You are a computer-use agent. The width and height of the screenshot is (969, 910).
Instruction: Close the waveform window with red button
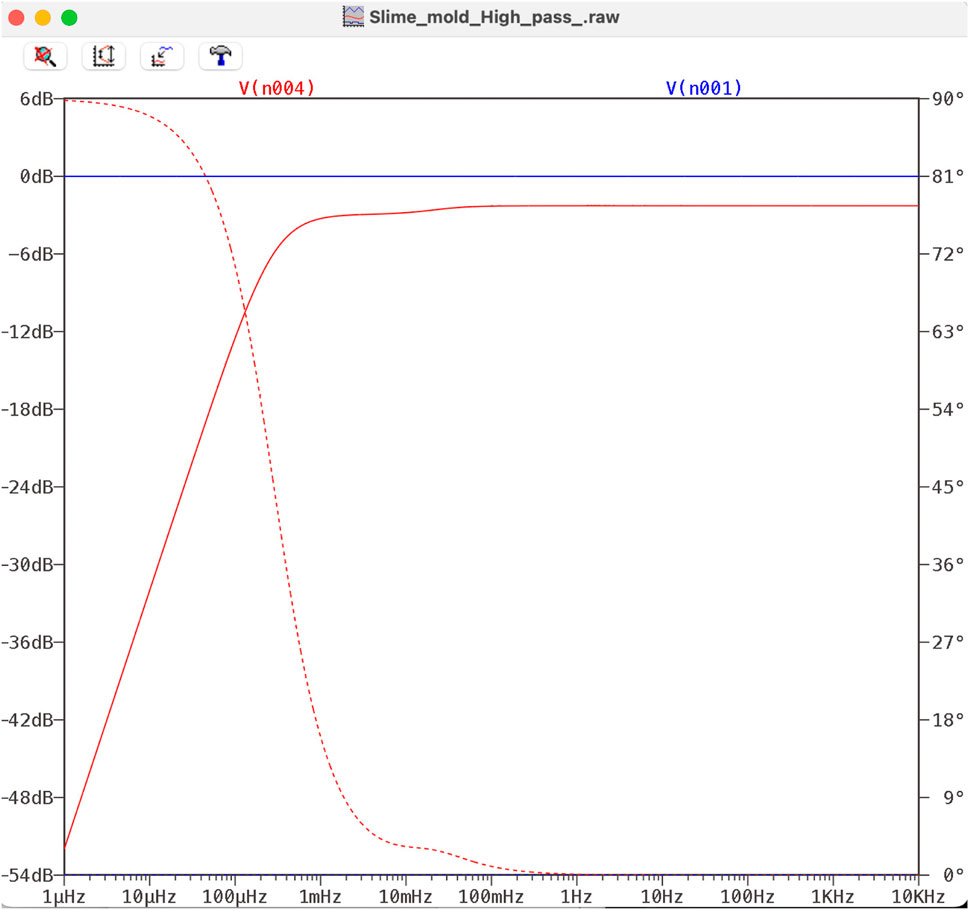16,18
